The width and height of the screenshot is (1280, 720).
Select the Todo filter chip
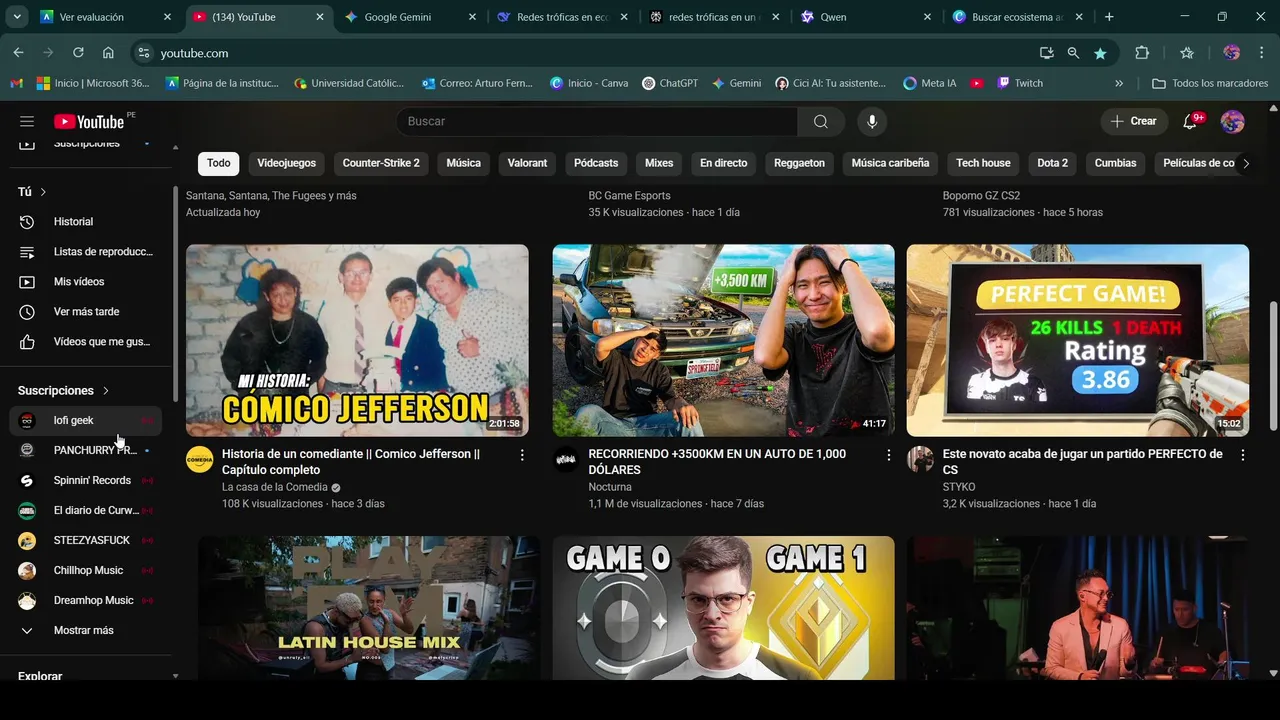(219, 163)
